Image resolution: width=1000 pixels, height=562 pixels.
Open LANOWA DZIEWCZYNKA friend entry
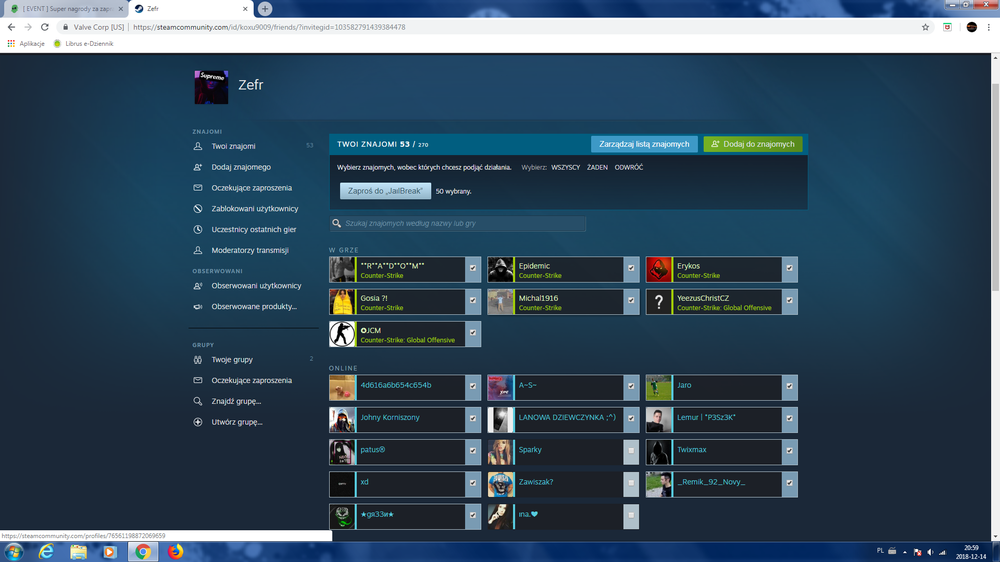coord(563,420)
